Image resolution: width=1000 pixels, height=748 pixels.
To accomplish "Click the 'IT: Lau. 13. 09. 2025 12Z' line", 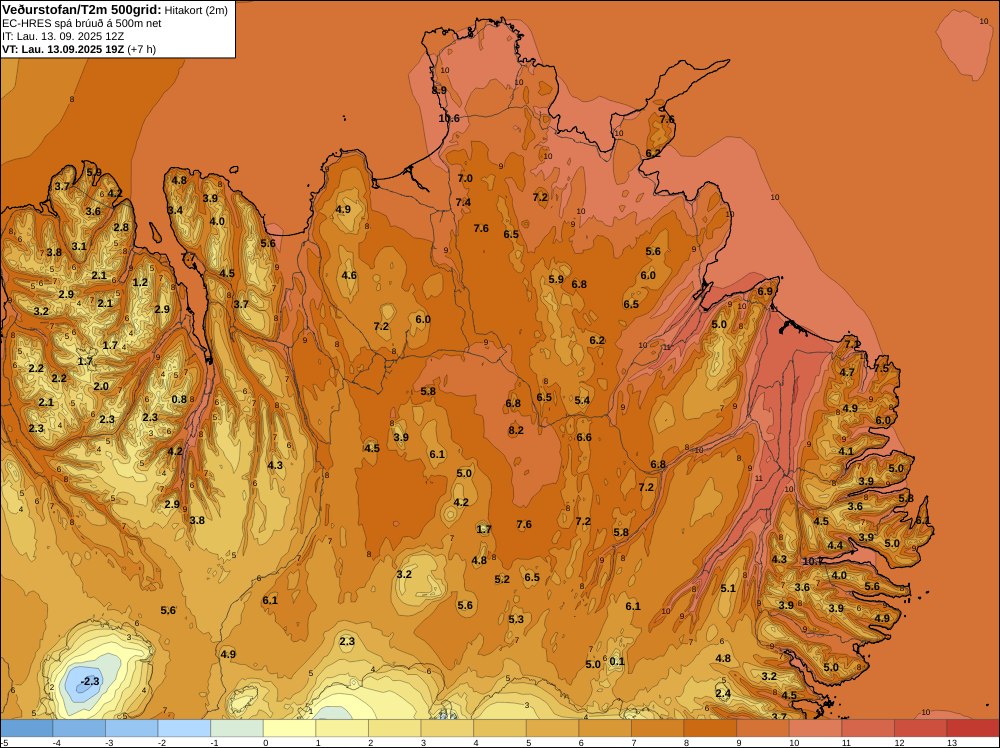I will coord(63,36).
